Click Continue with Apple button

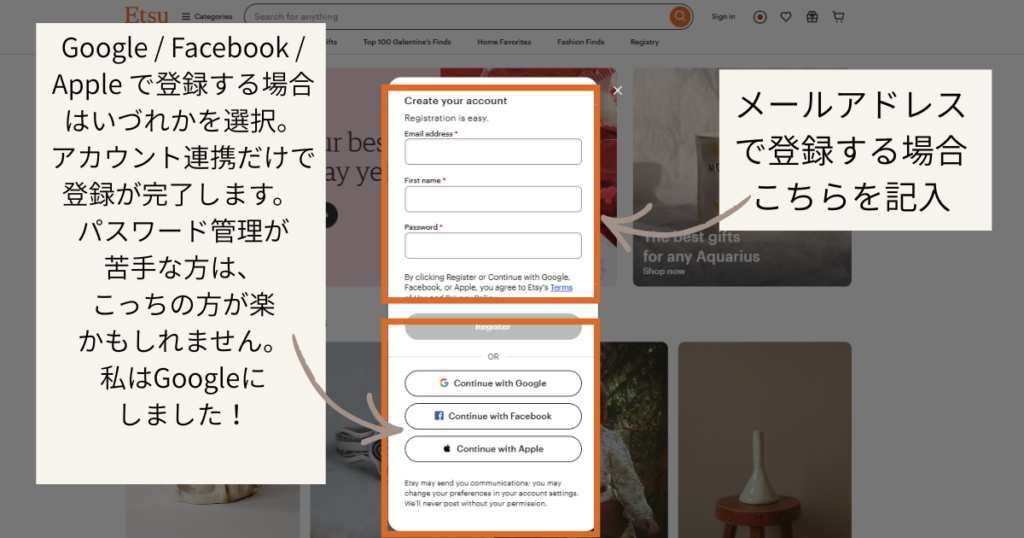[x=492, y=449]
